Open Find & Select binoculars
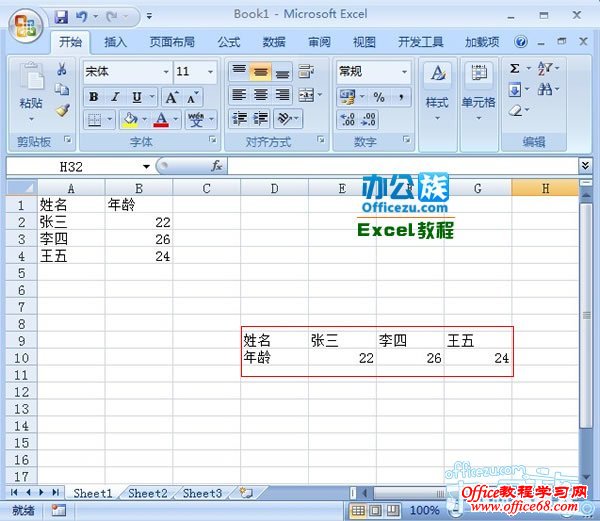The image size is (600, 521). (545, 90)
